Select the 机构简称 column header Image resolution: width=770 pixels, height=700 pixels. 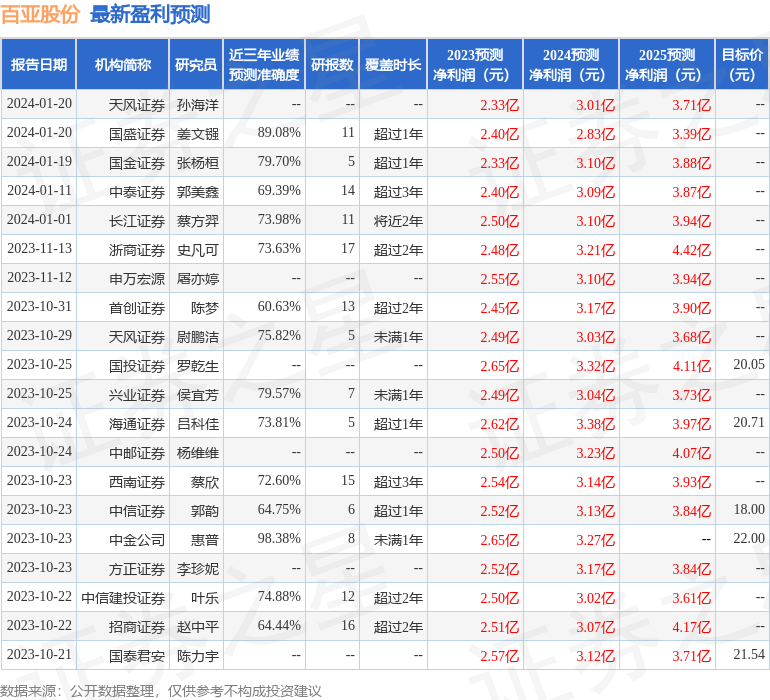123,64
